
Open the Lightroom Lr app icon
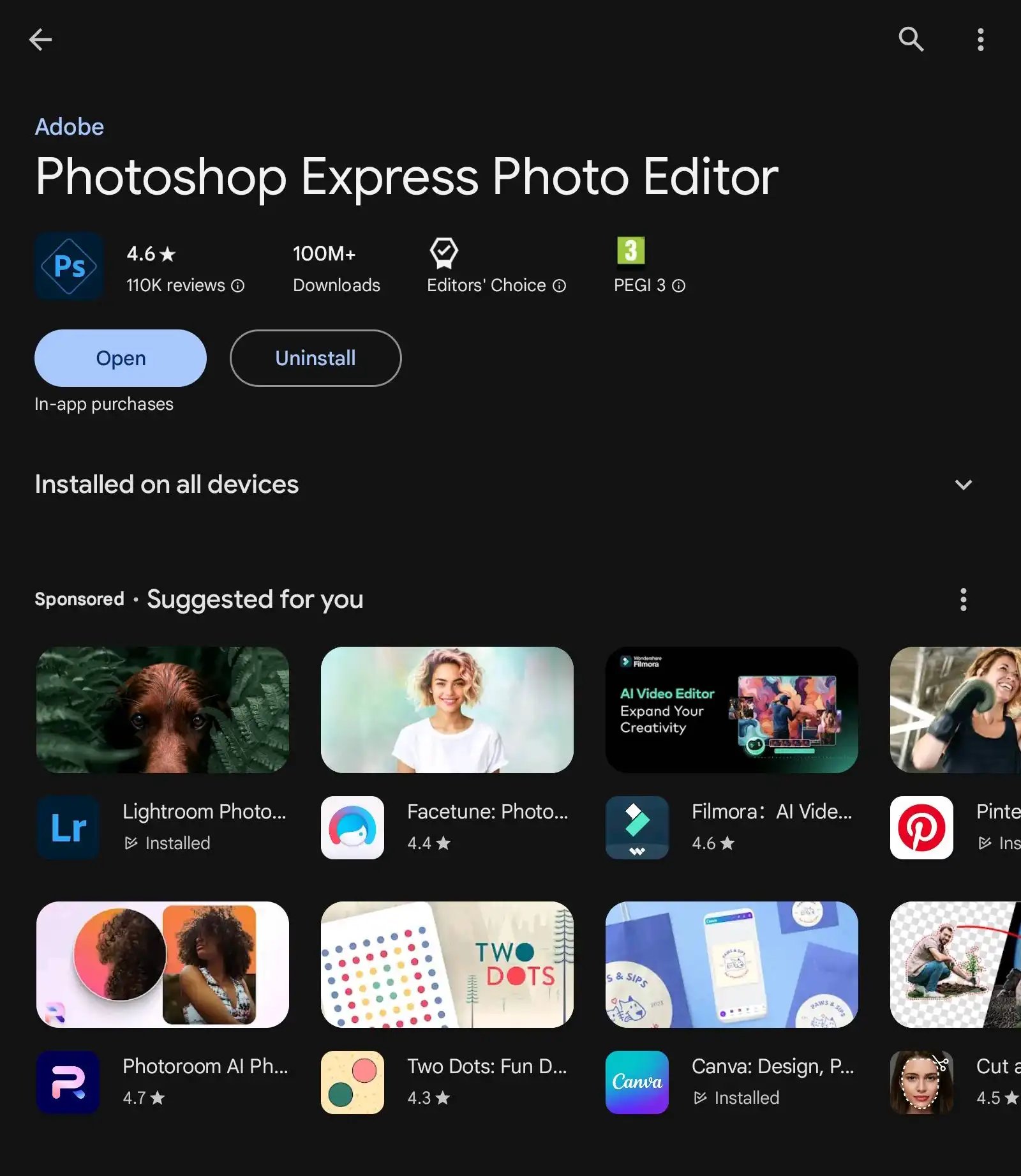68,827
